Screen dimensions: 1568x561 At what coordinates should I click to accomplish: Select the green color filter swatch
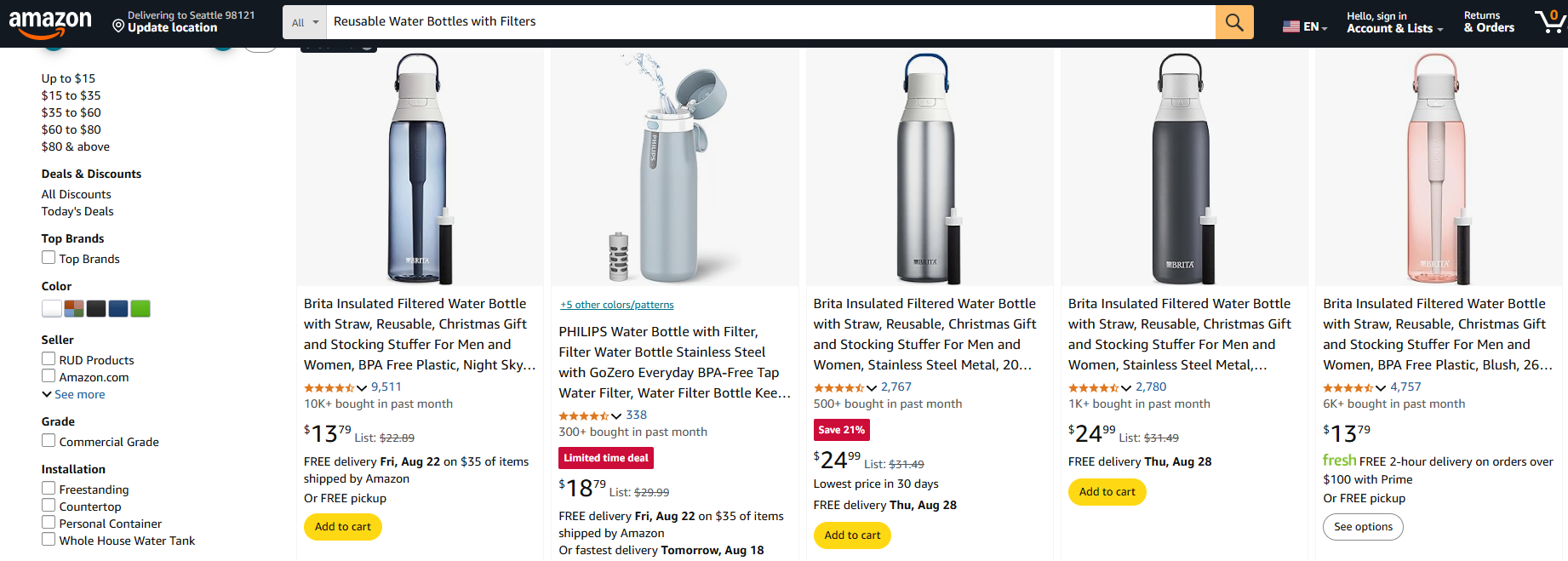click(x=140, y=308)
